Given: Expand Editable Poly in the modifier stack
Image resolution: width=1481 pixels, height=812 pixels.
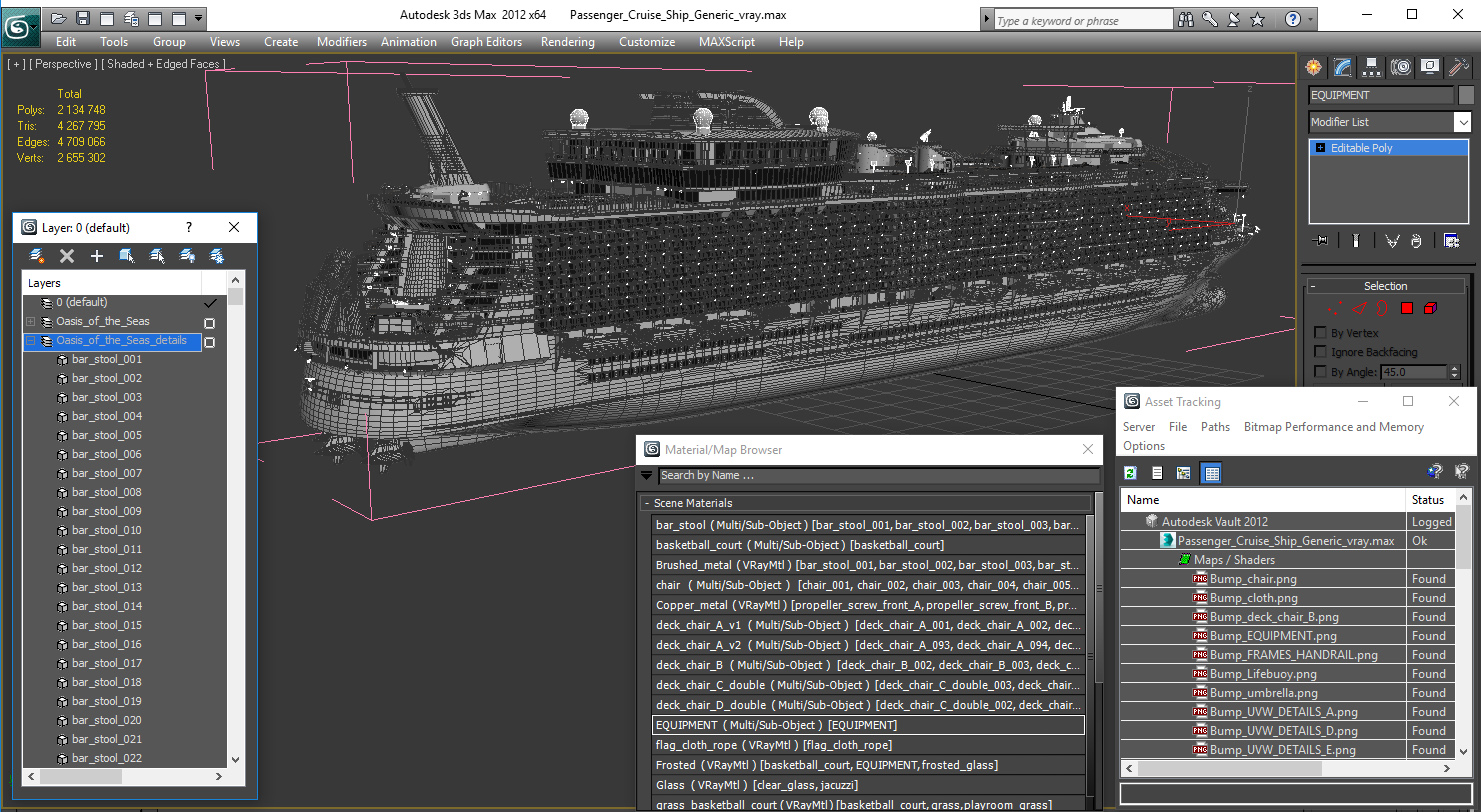Looking at the screenshot, I should 1320,148.
